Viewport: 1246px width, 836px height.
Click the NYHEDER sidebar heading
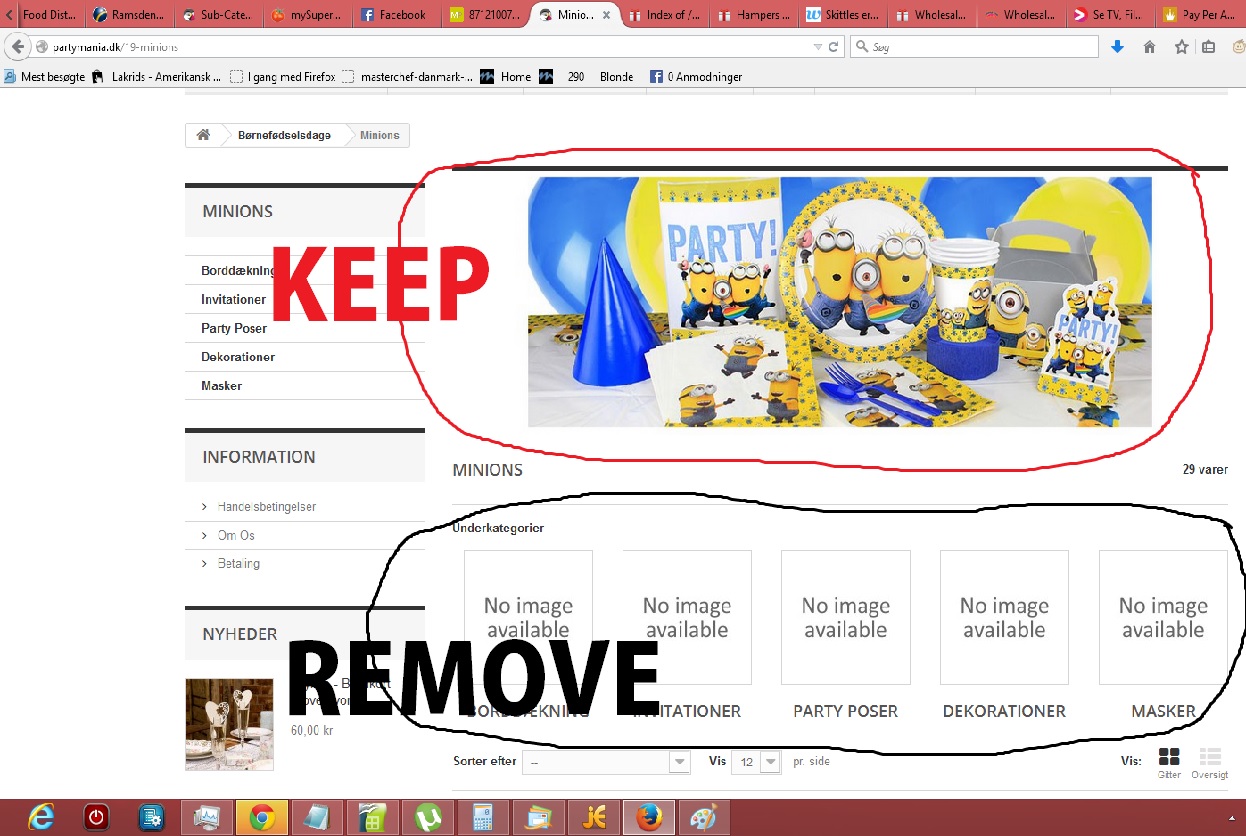(239, 634)
